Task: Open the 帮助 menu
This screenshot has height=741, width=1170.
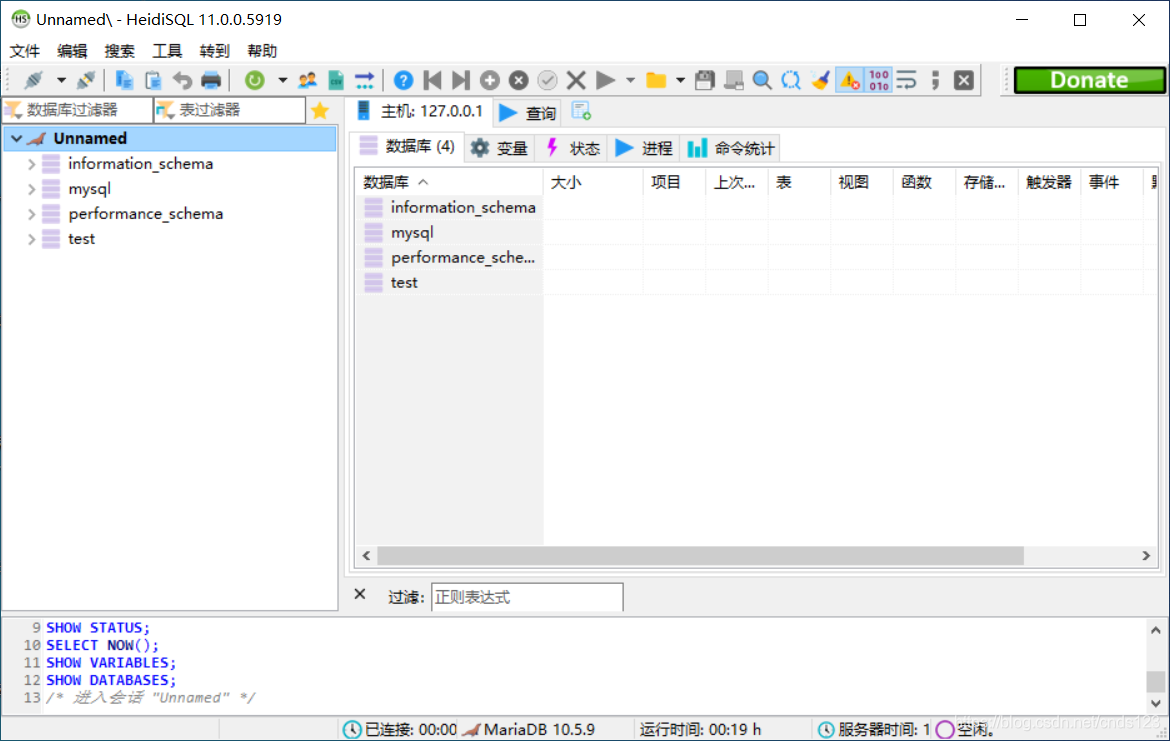Action: tap(262, 51)
